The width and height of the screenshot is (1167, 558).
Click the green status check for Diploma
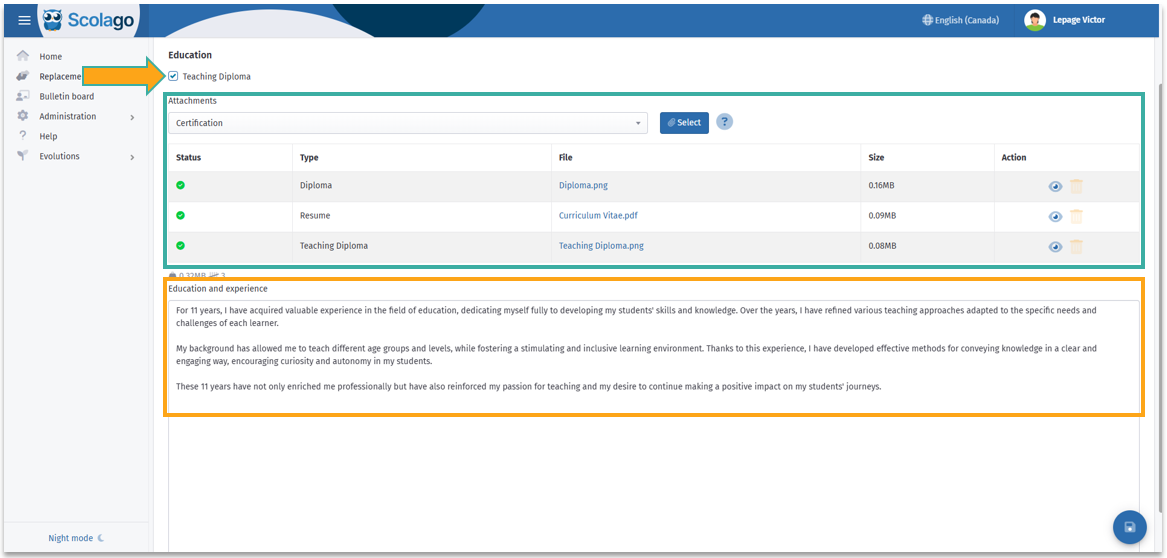coord(181,185)
